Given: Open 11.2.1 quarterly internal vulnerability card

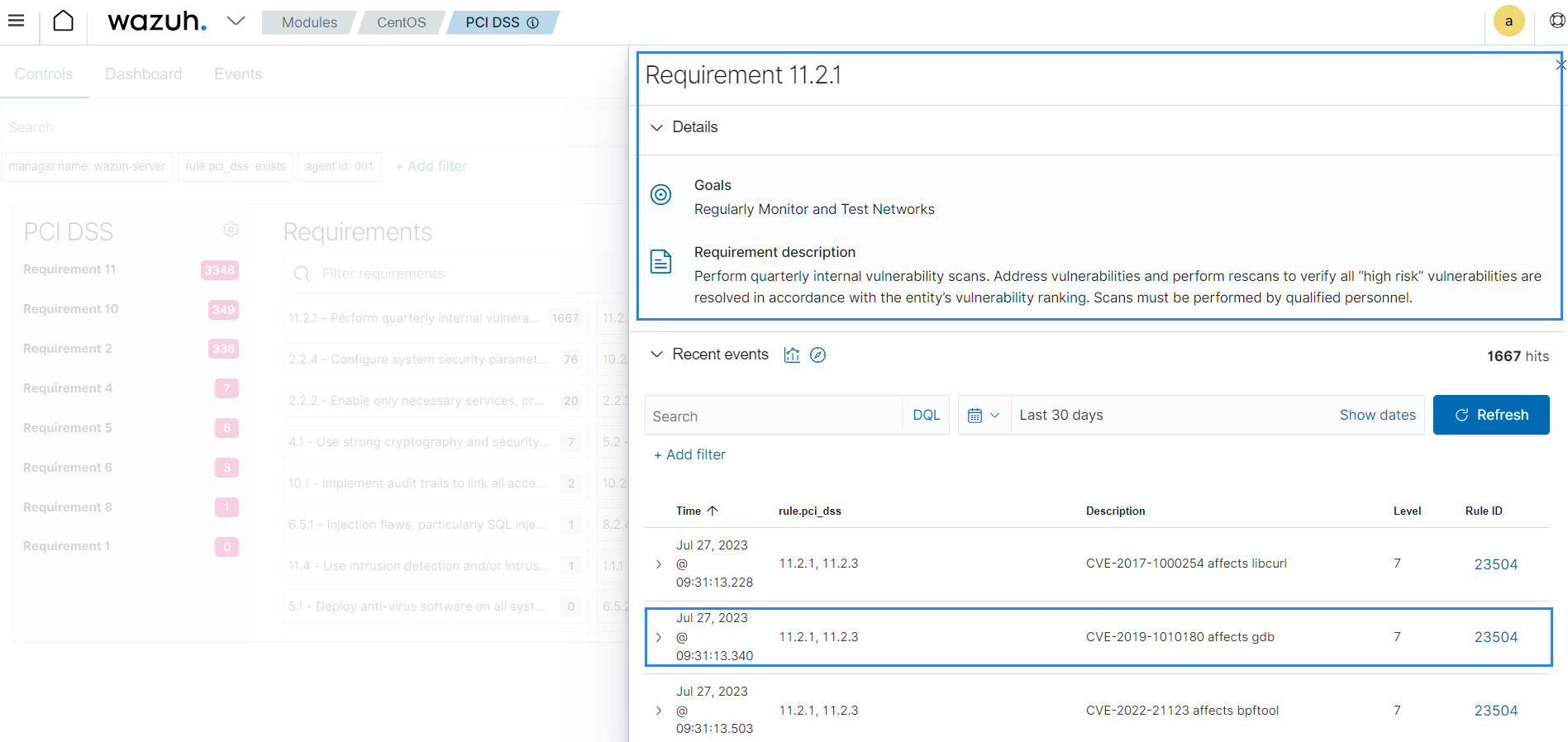Looking at the screenshot, I should click(435, 318).
